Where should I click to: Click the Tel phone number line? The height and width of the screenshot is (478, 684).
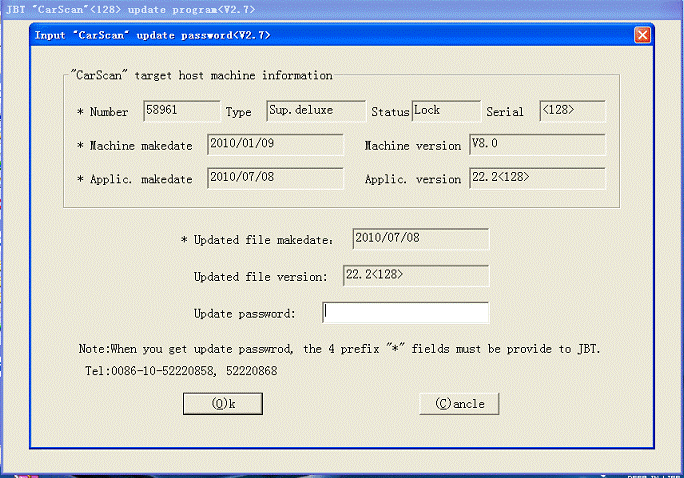point(181,371)
